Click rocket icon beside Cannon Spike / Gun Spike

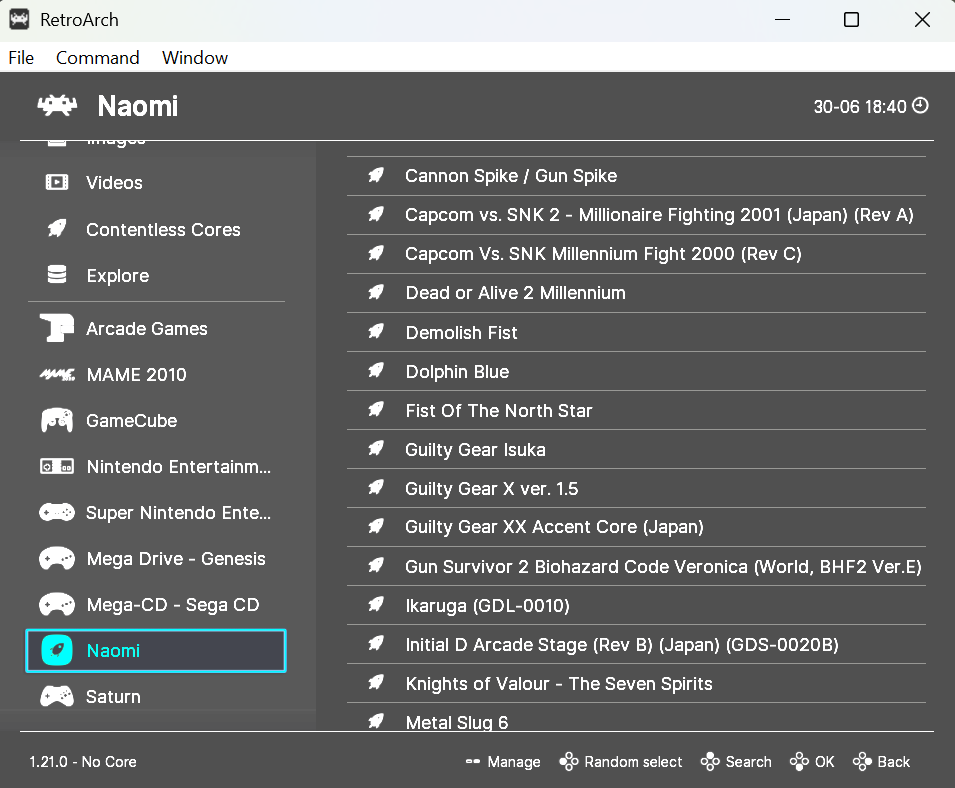click(376, 175)
